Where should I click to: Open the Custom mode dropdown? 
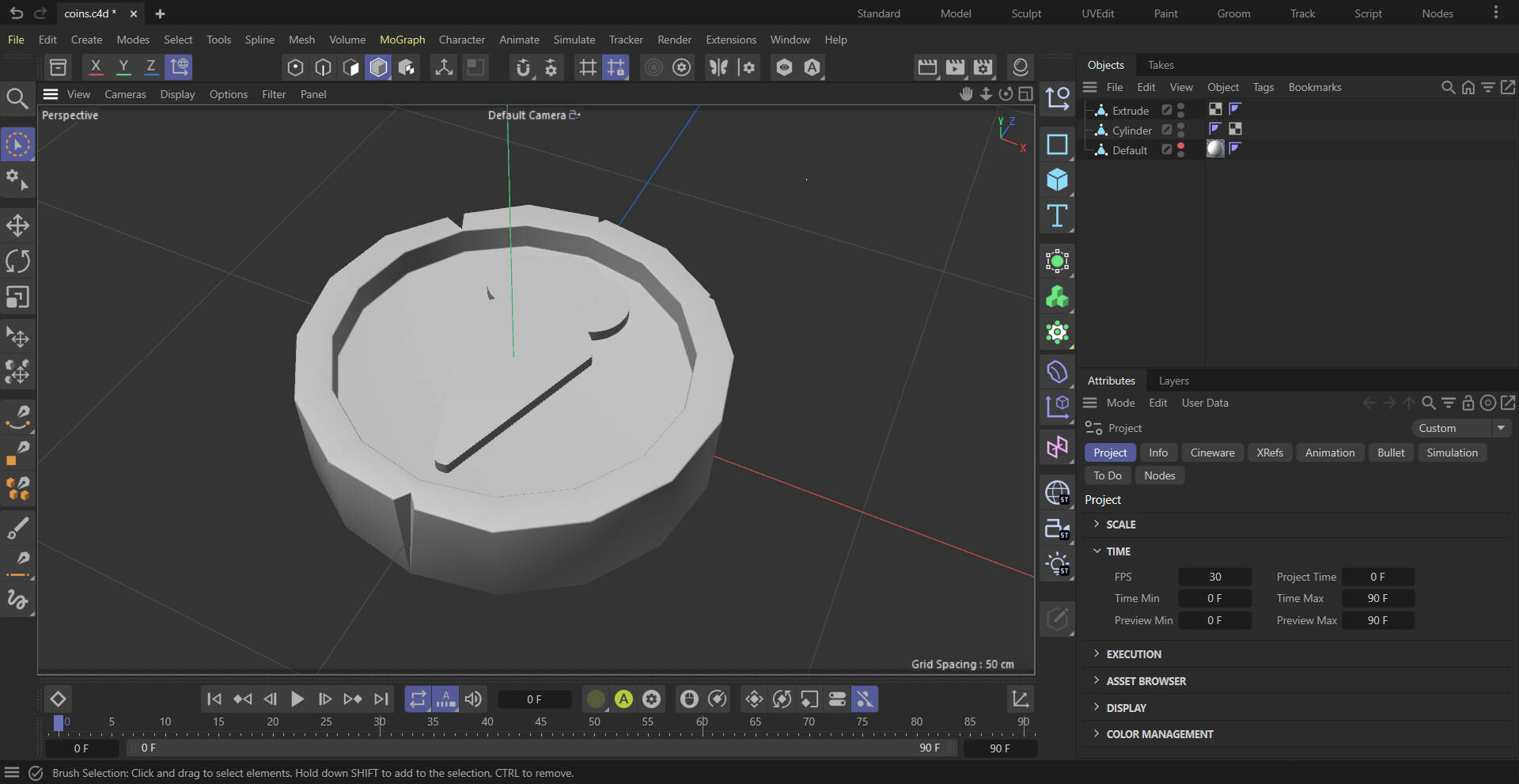click(1460, 428)
